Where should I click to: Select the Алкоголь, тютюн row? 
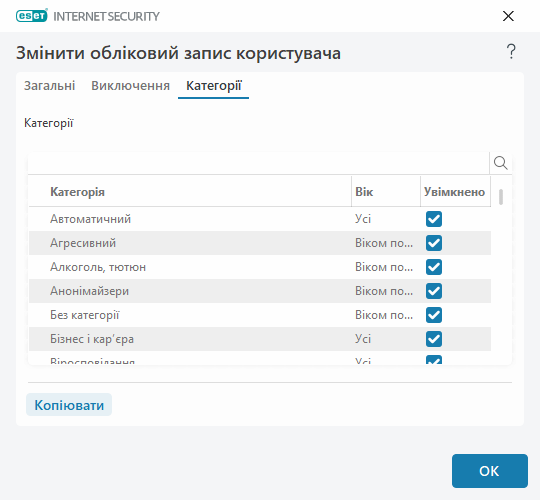(260, 267)
